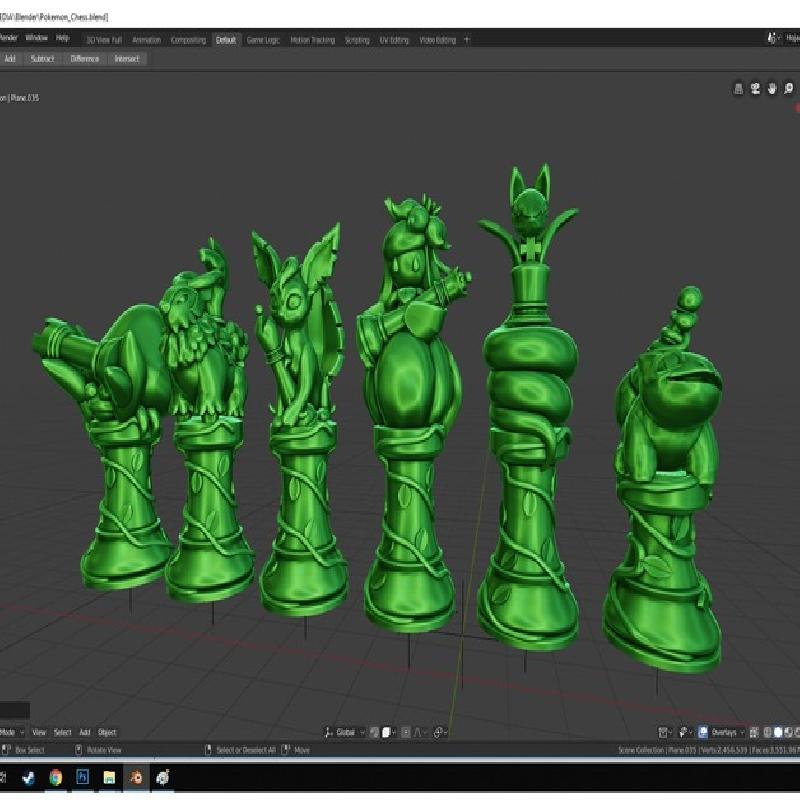Viewport: 800px width, 800px height.
Task: Click the Move mouse hint icon
Action: [x=286, y=750]
